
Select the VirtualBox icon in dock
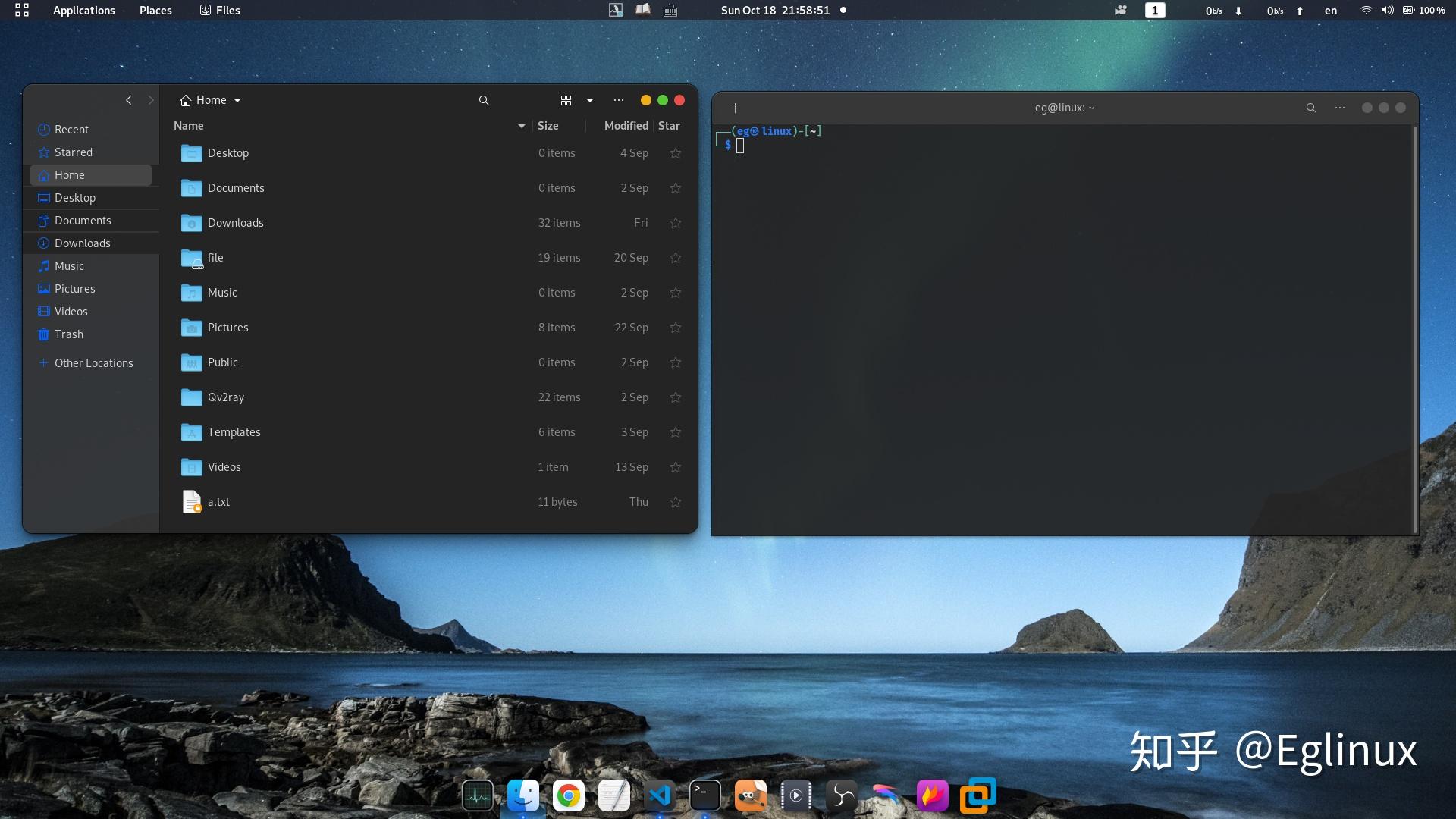[x=977, y=795]
